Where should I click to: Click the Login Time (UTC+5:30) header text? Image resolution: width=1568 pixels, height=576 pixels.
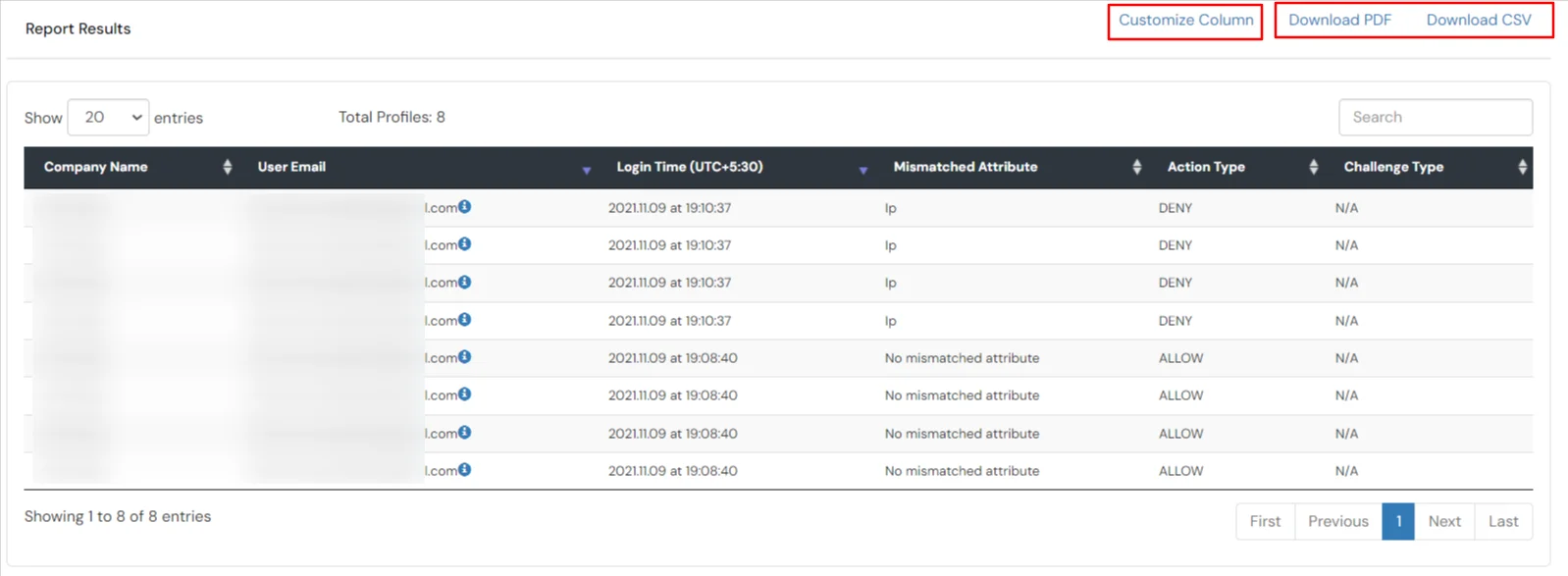690,167
